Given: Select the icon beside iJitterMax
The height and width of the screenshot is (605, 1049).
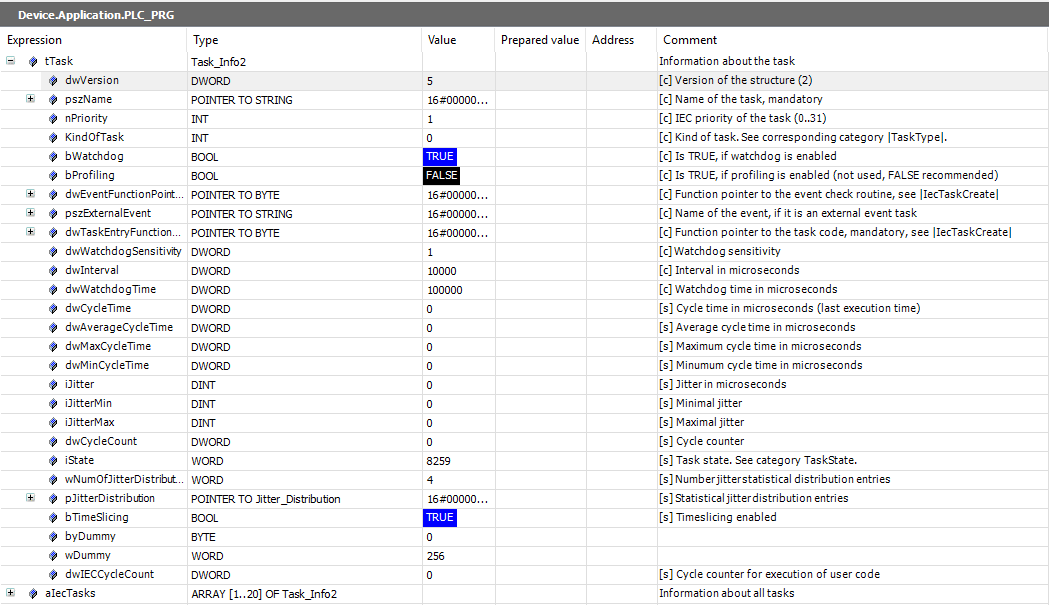Looking at the screenshot, I should 54,422.
